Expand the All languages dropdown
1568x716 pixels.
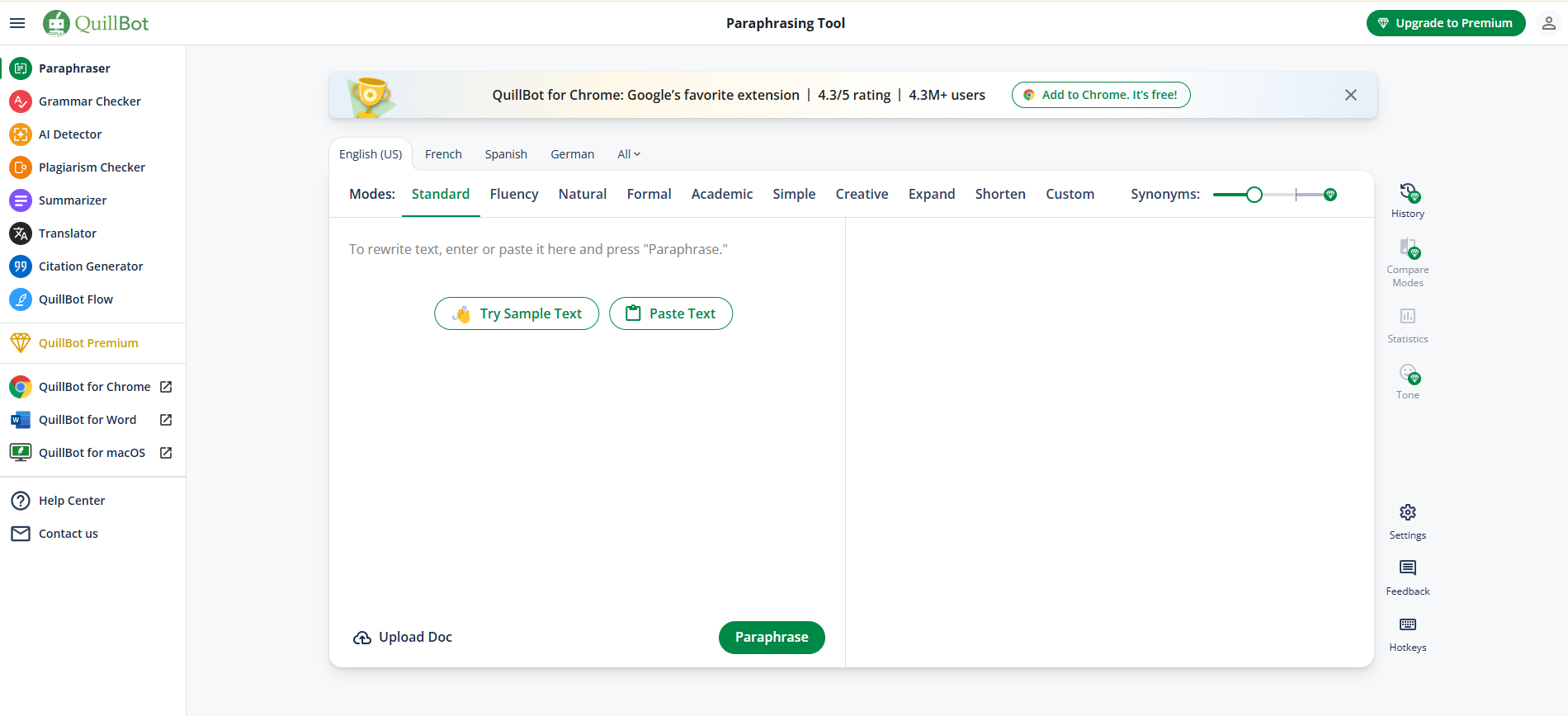[629, 154]
